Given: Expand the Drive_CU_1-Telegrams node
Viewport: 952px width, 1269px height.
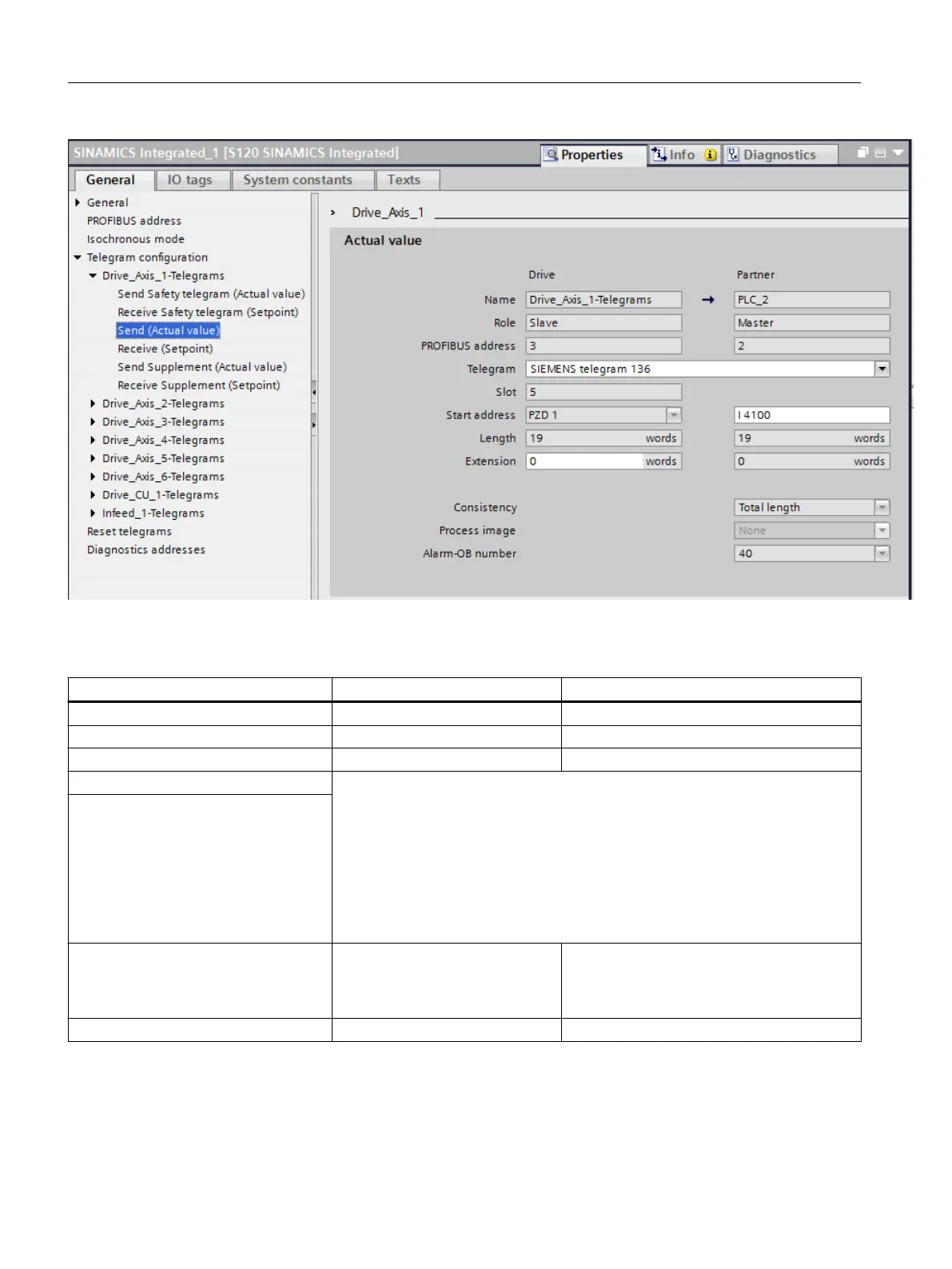Looking at the screenshot, I should [x=93, y=495].
